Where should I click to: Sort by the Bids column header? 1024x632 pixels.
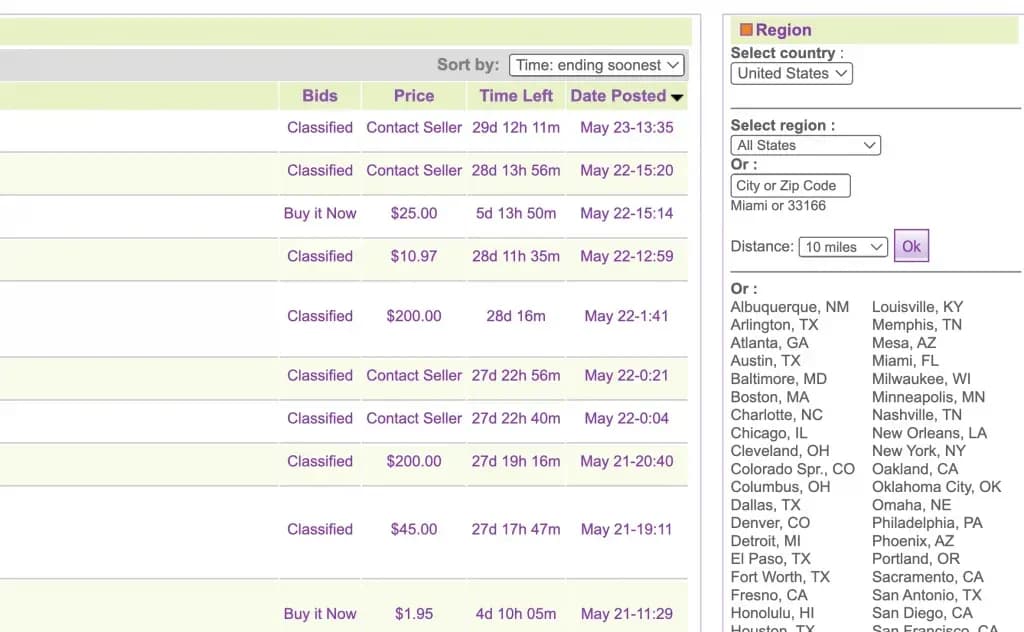[x=319, y=96]
